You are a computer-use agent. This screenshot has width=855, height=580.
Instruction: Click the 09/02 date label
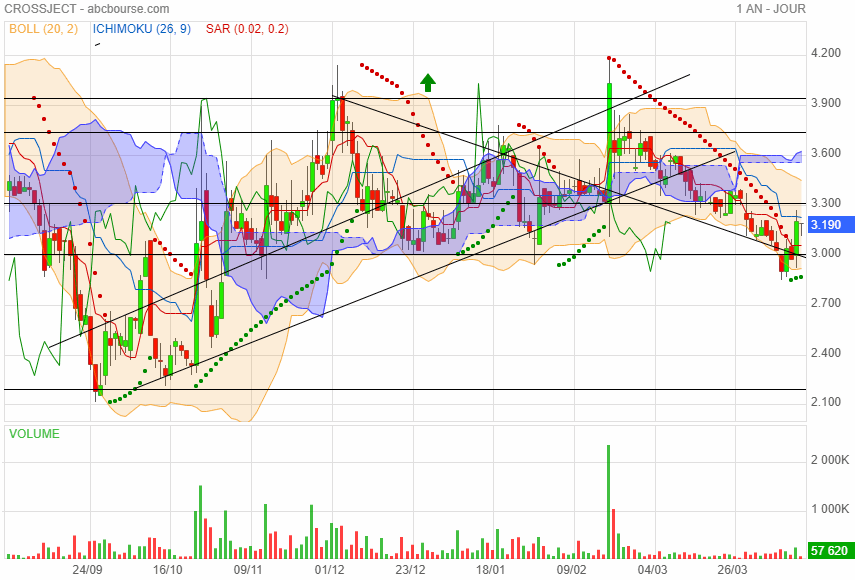point(571,570)
